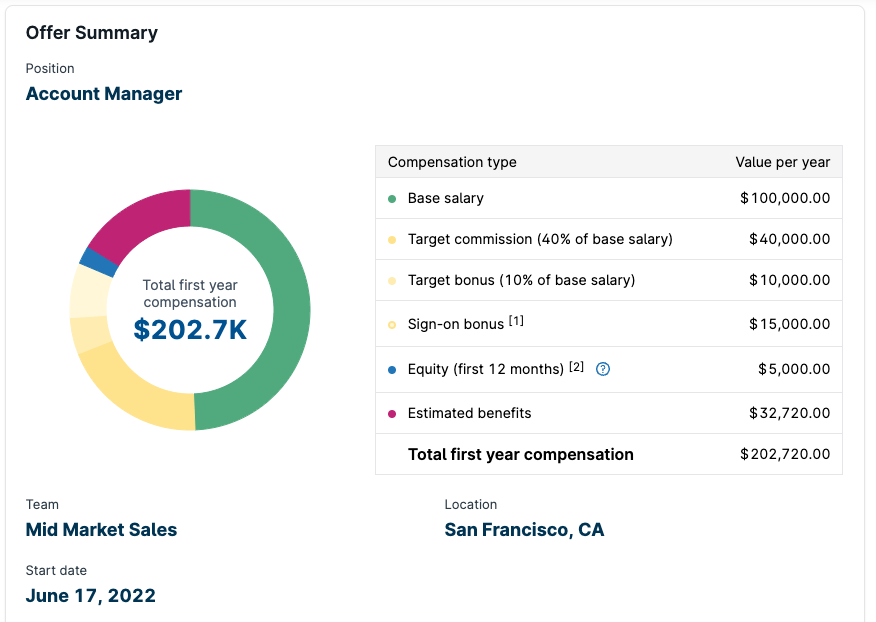Click the San Francisco, CA location link
Screen dimensions: 876x622
click(524, 529)
